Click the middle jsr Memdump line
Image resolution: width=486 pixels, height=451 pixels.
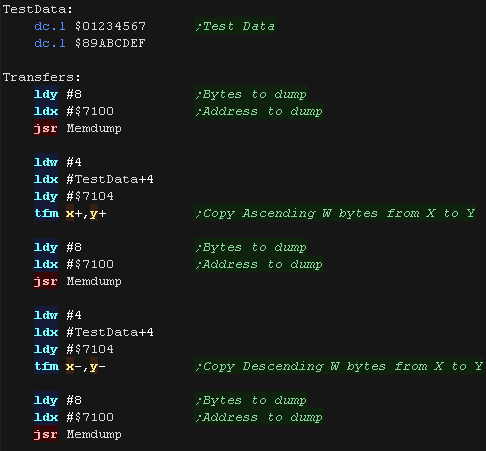click(x=78, y=281)
